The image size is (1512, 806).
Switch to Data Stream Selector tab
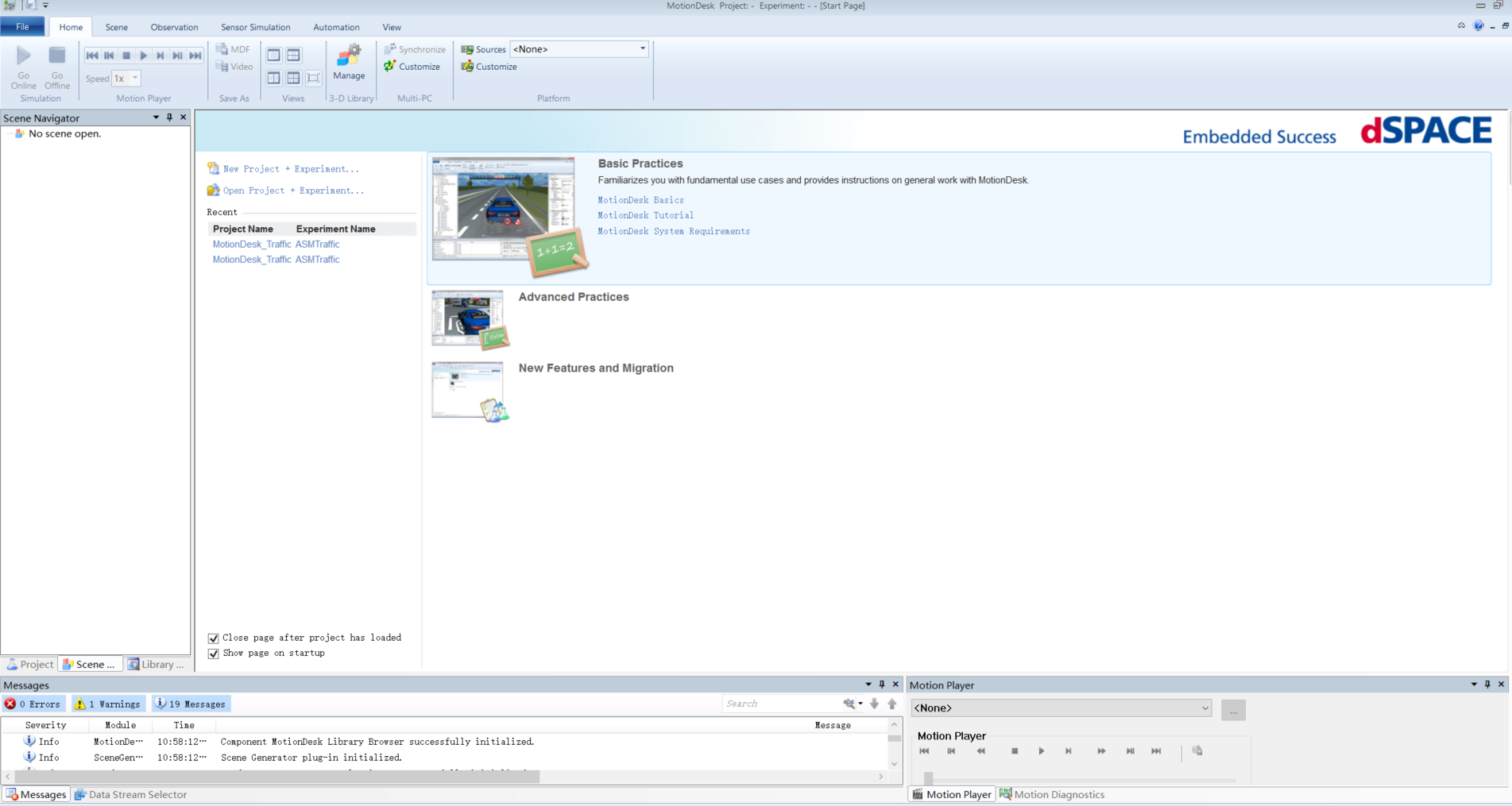click(130, 795)
